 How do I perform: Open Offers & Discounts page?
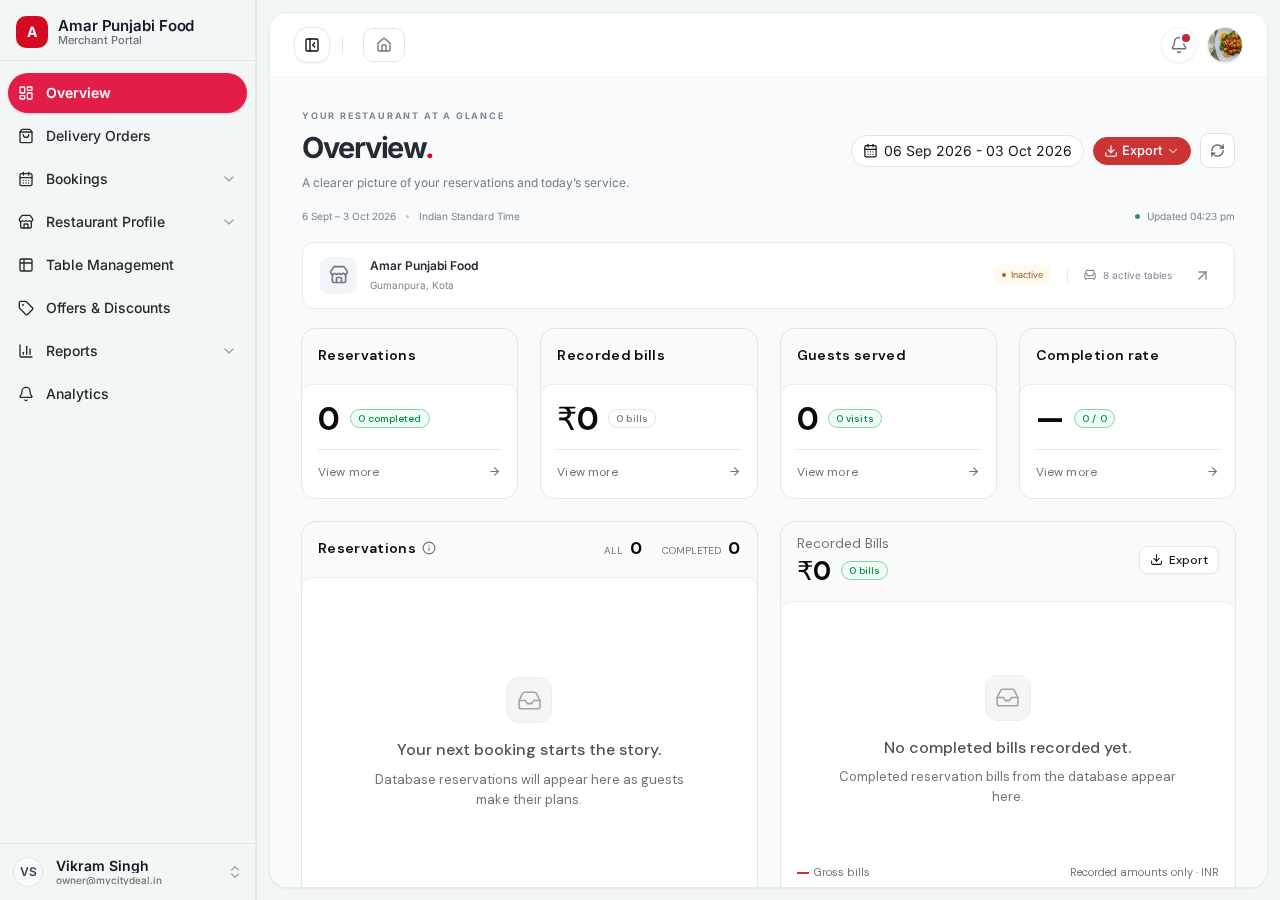pyautogui.click(x=127, y=308)
